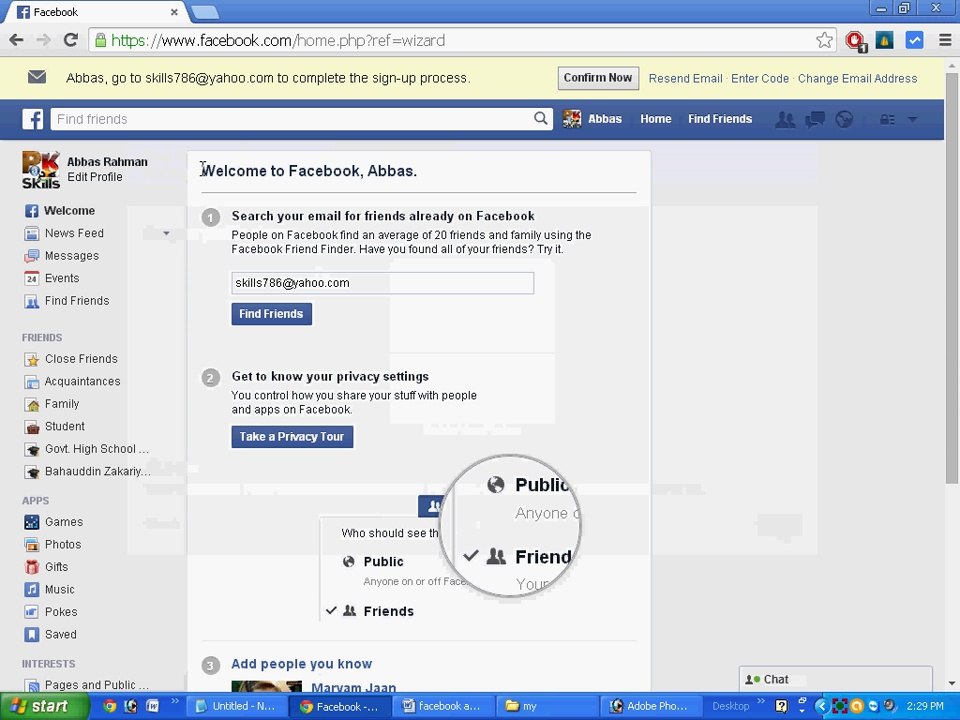
Task: Open the notifications globe icon
Action: click(844, 119)
